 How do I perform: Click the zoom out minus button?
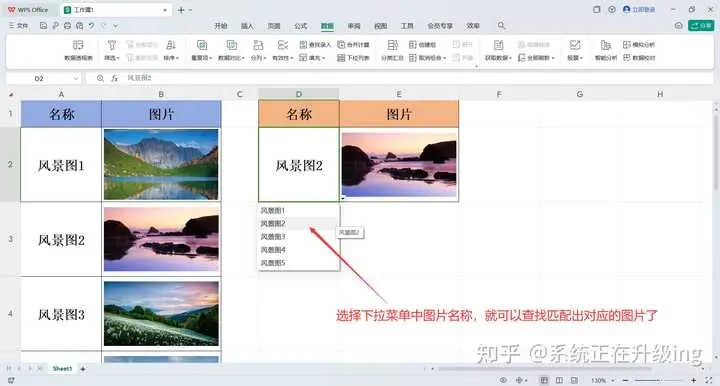click(625, 380)
